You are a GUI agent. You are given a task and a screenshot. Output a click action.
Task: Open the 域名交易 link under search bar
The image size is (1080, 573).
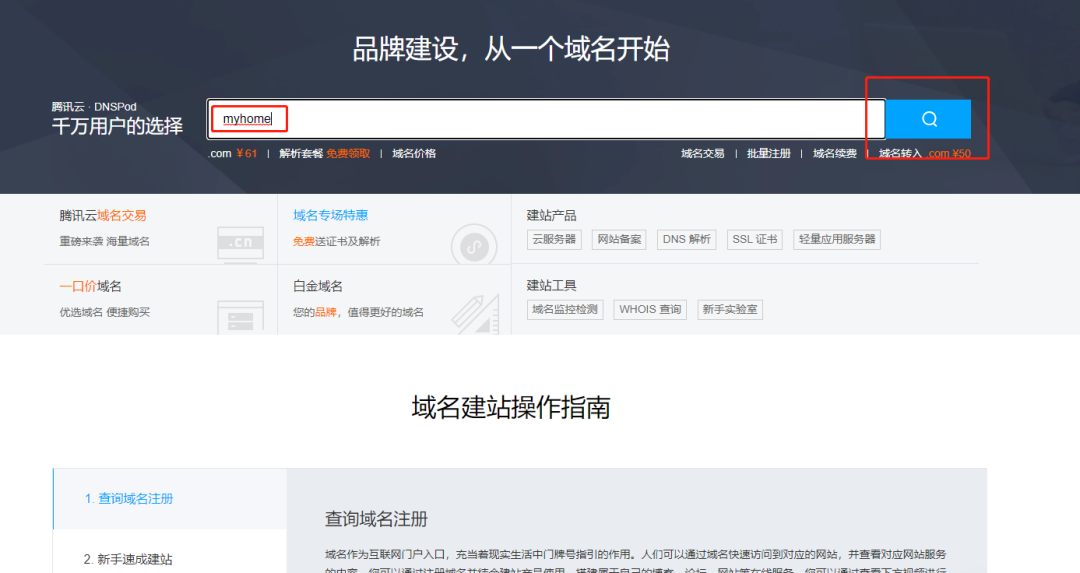click(703, 154)
